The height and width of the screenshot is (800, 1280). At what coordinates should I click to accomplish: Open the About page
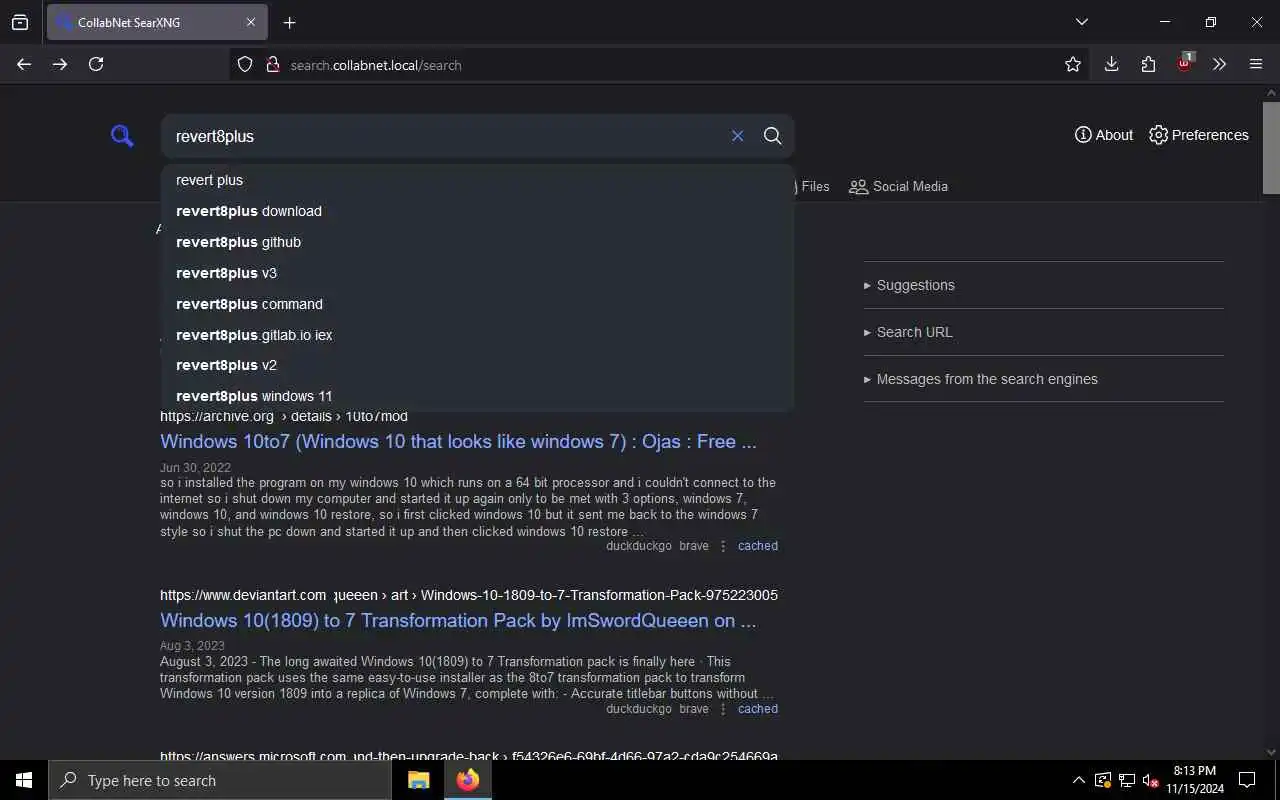1104,135
